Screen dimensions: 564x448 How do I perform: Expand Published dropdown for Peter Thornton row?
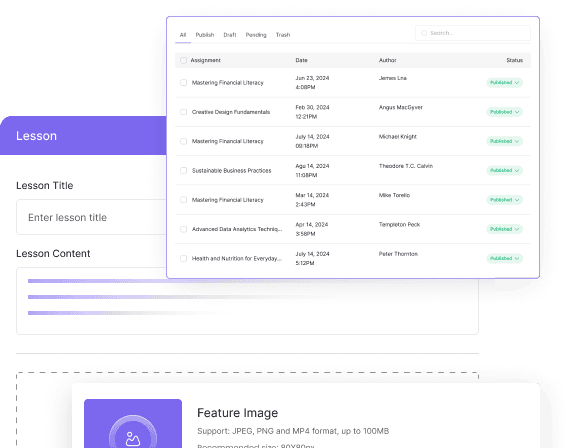click(x=504, y=258)
